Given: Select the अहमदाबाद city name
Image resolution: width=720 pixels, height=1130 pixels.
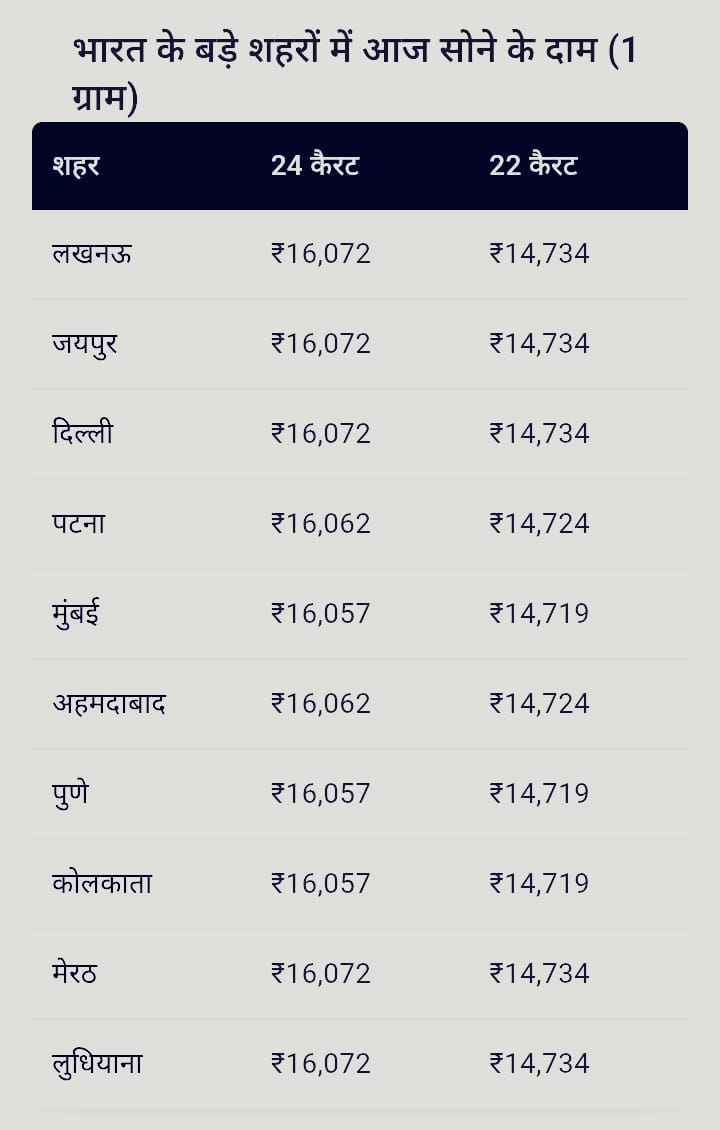Looking at the screenshot, I should click(109, 703).
